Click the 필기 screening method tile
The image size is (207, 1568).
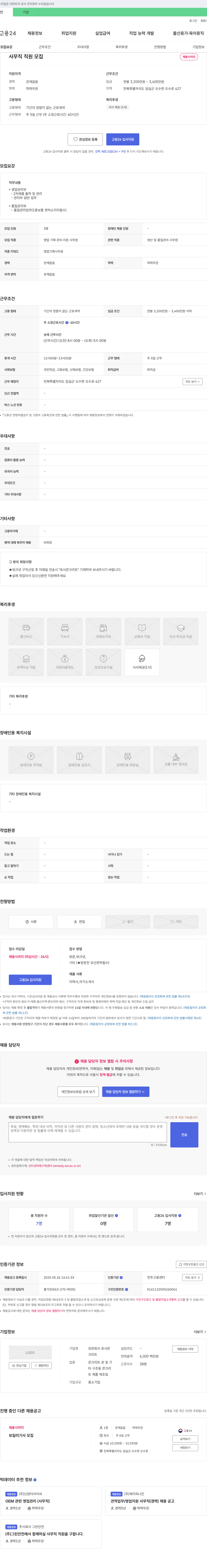pyautogui.click(x=127, y=922)
